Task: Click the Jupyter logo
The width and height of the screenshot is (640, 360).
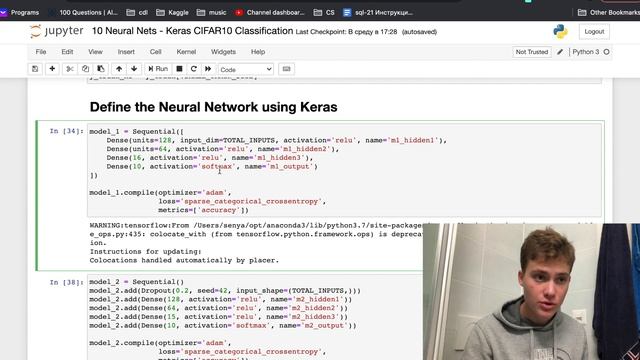Action: pos(57,31)
